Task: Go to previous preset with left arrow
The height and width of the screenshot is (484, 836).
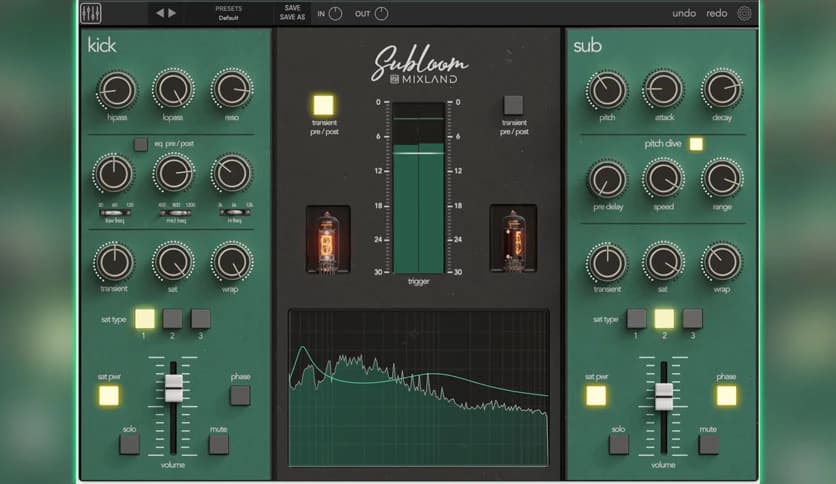Action: 159,13
